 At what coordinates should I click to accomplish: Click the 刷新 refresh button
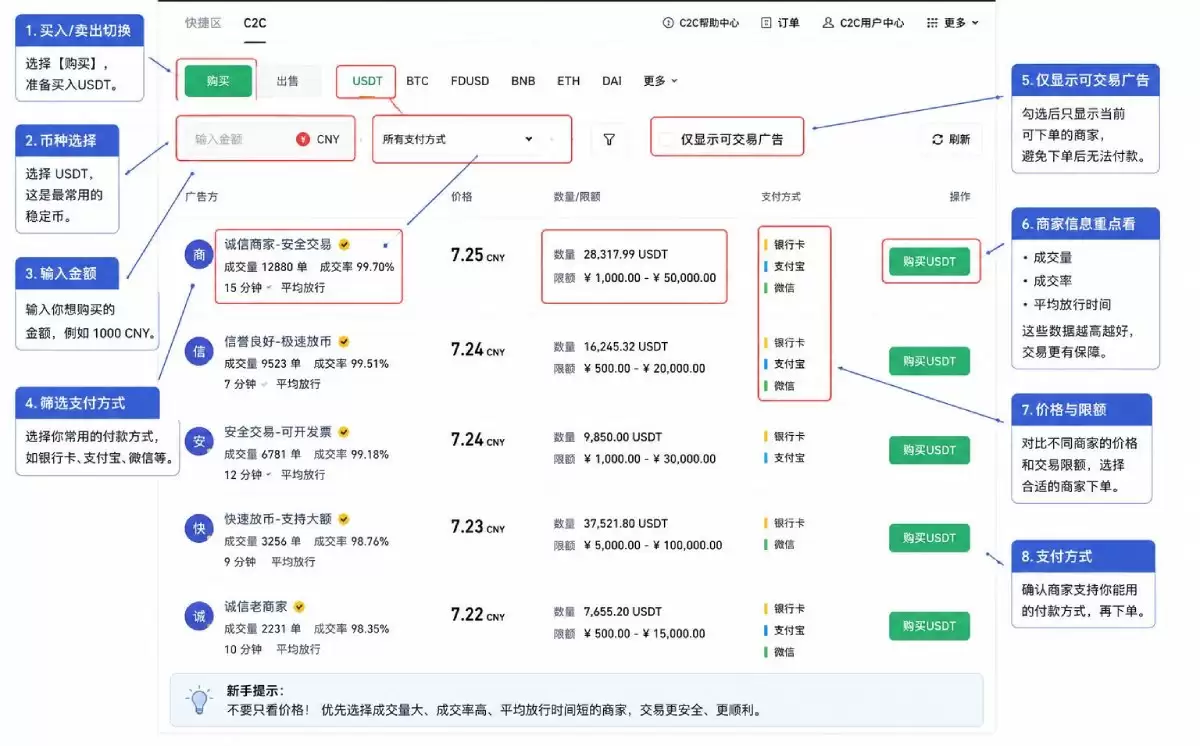click(x=950, y=139)
